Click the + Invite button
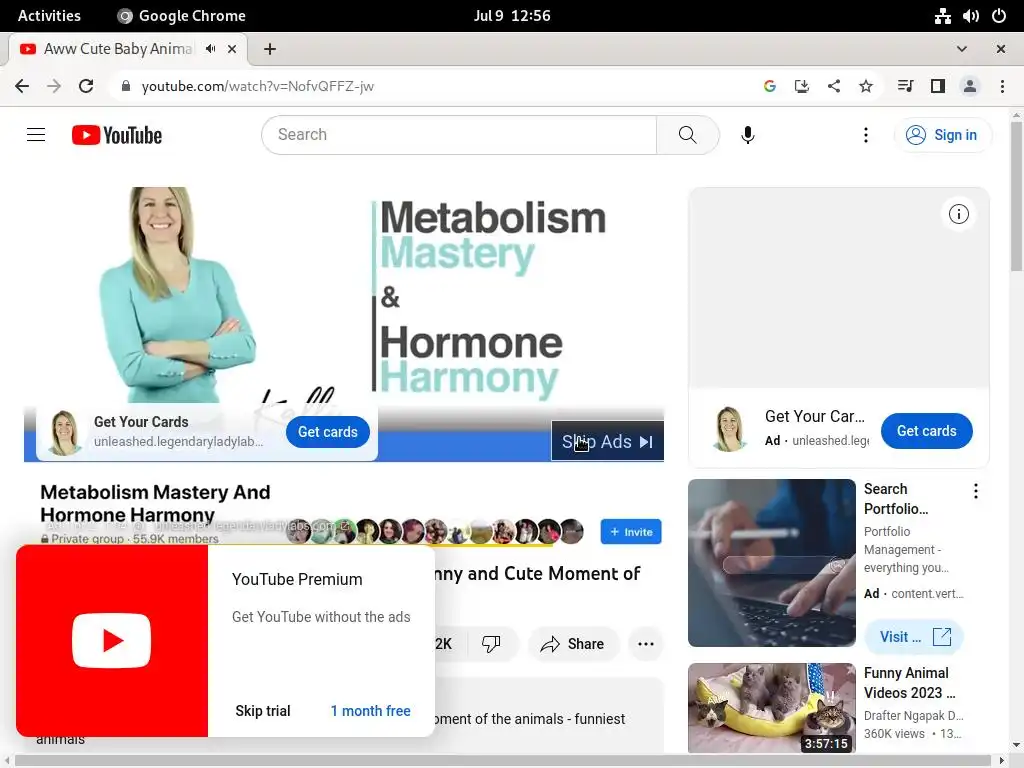The image size is (1024, 768). point(631,532)
